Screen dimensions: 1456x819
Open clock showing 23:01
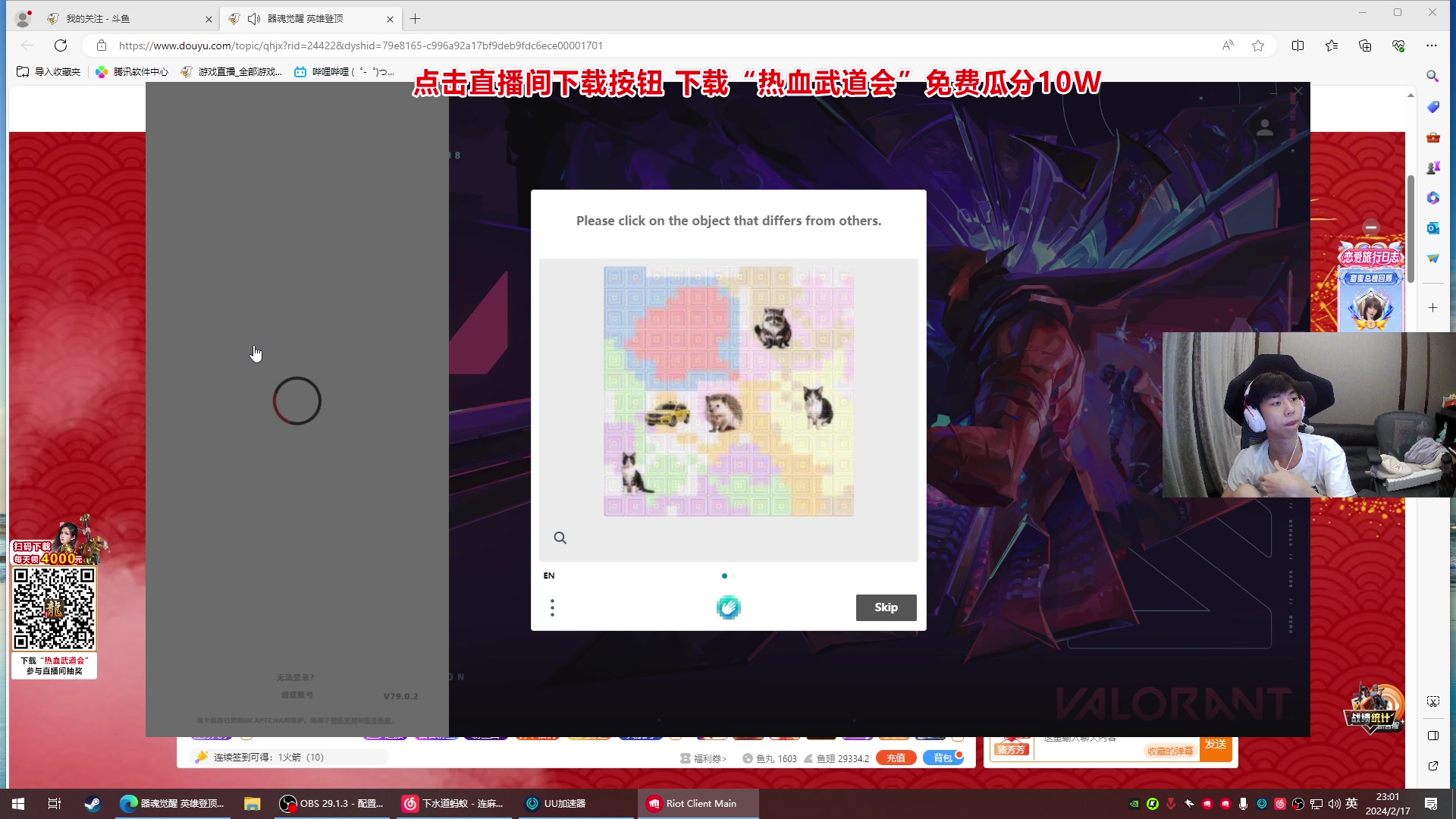tap(1388, 804)
